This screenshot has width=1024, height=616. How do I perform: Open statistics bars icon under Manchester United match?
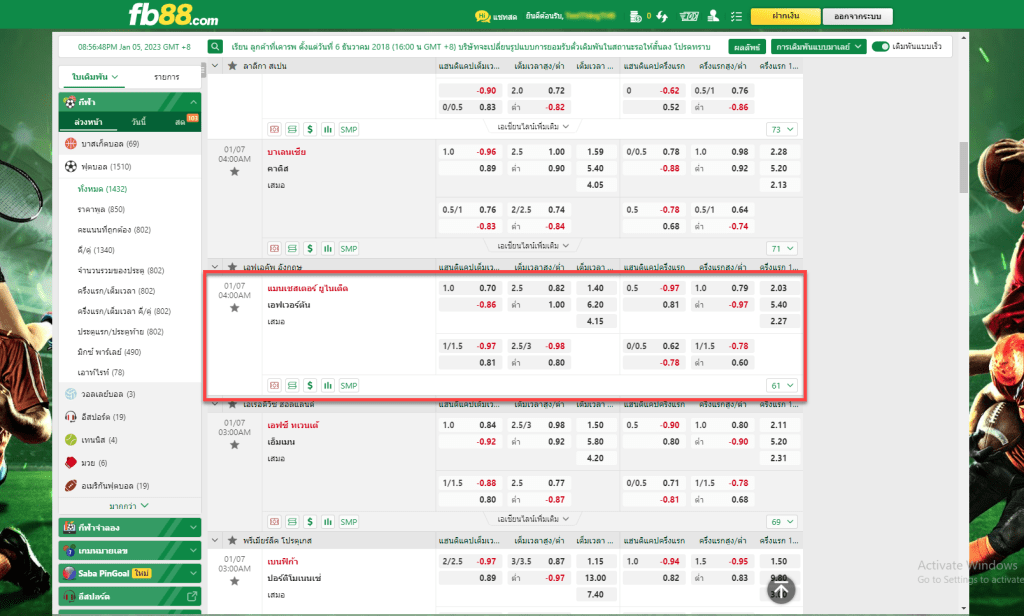[x=327, y=385]
